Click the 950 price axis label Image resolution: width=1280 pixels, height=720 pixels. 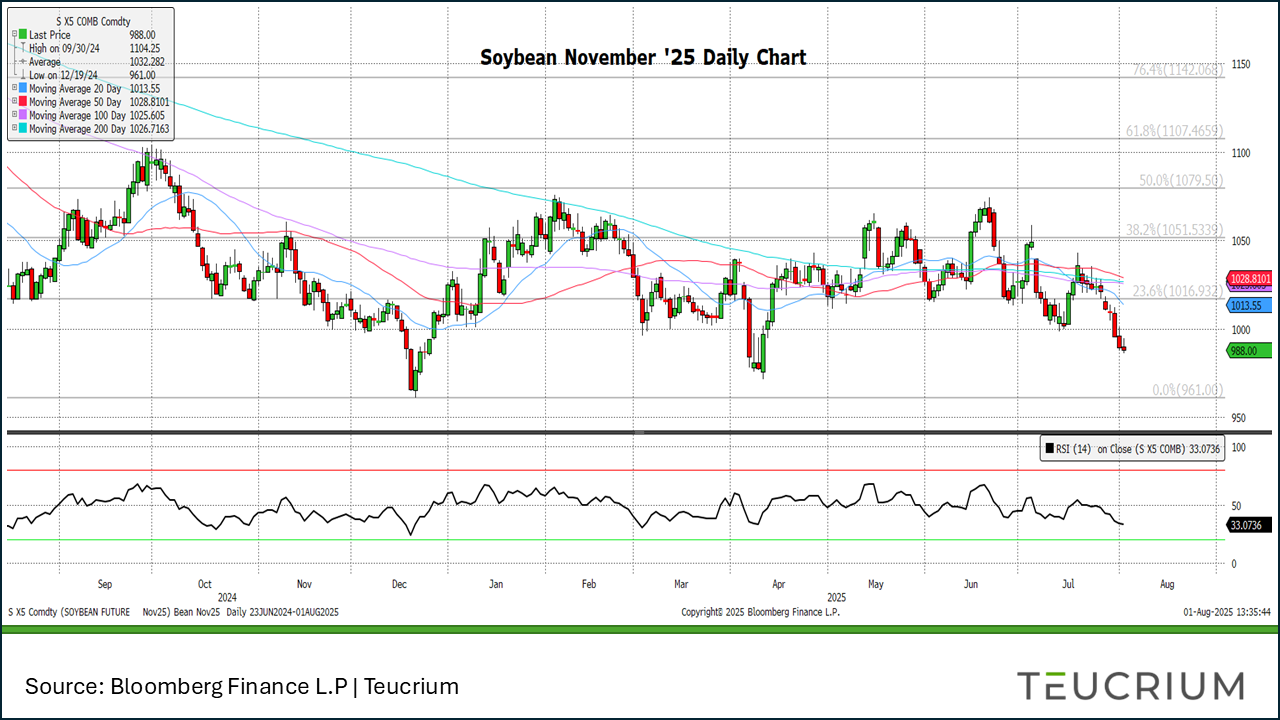click(x=1241, y=417)
